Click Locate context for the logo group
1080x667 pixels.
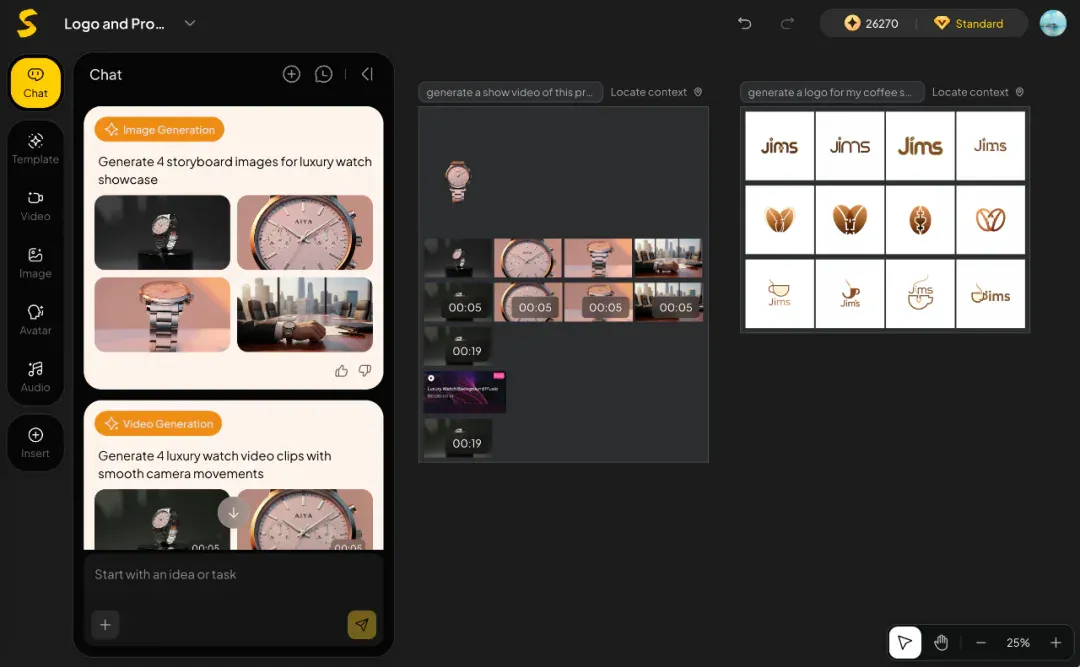(x=977, y=92)
